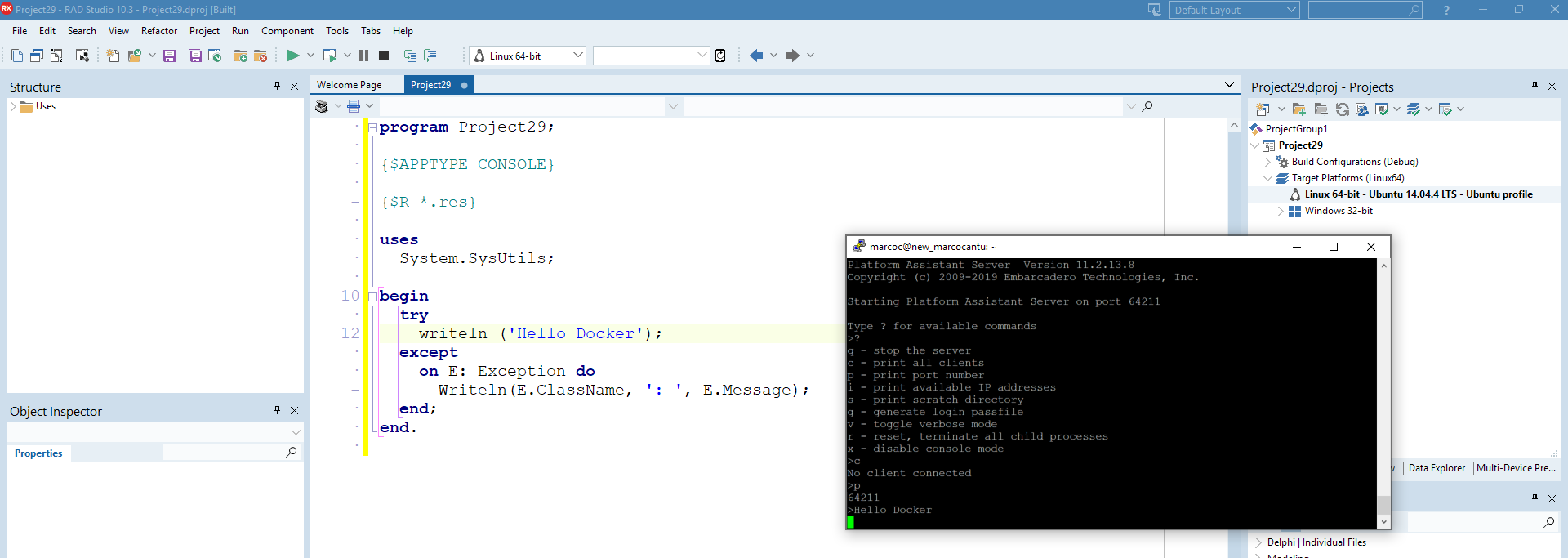The image size is (1568, 558).
Task: Select Linux 64-bit Ubuntu profile tree item
Action: 1418,194
